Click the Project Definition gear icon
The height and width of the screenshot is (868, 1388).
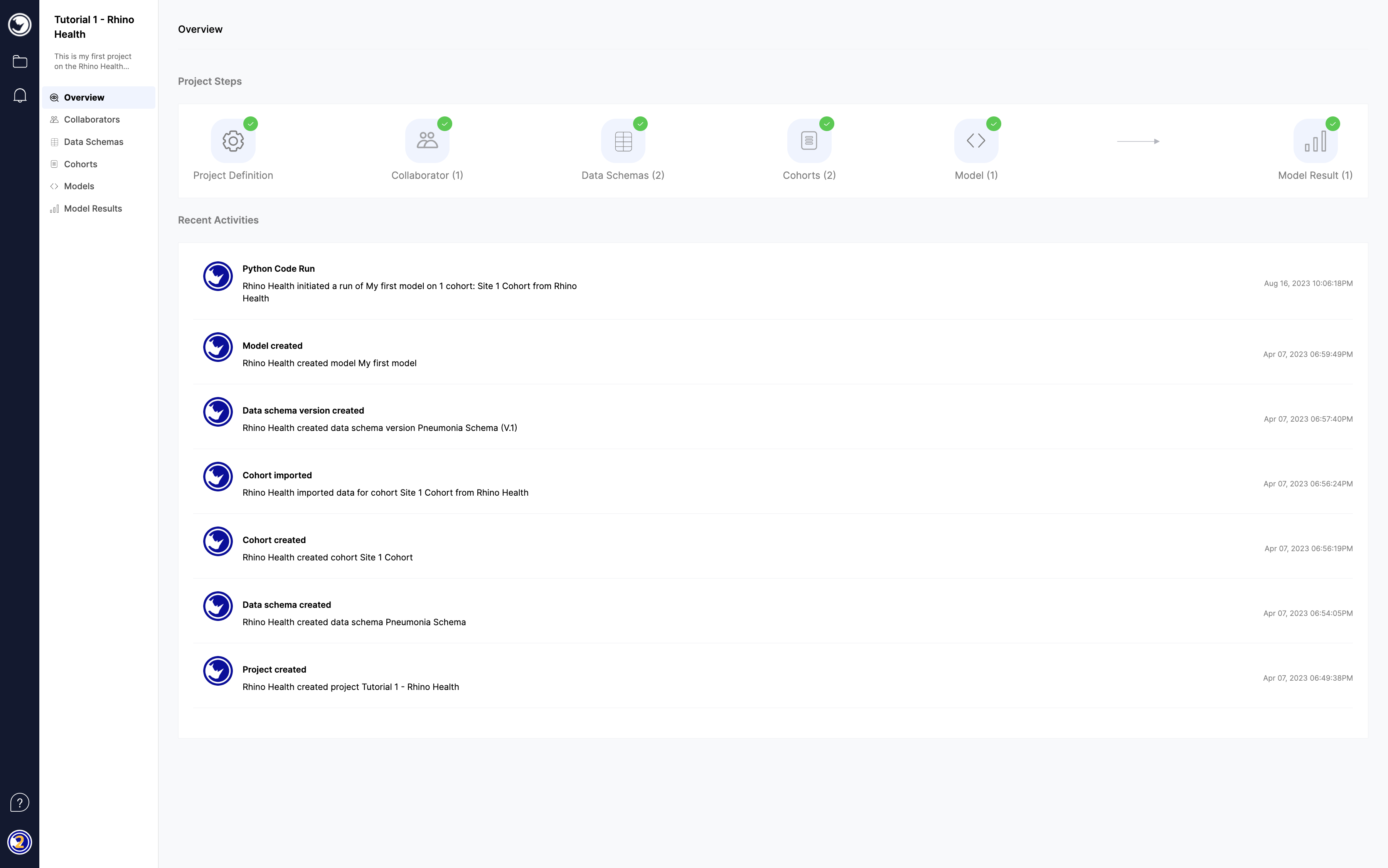(x=233, y=141)
